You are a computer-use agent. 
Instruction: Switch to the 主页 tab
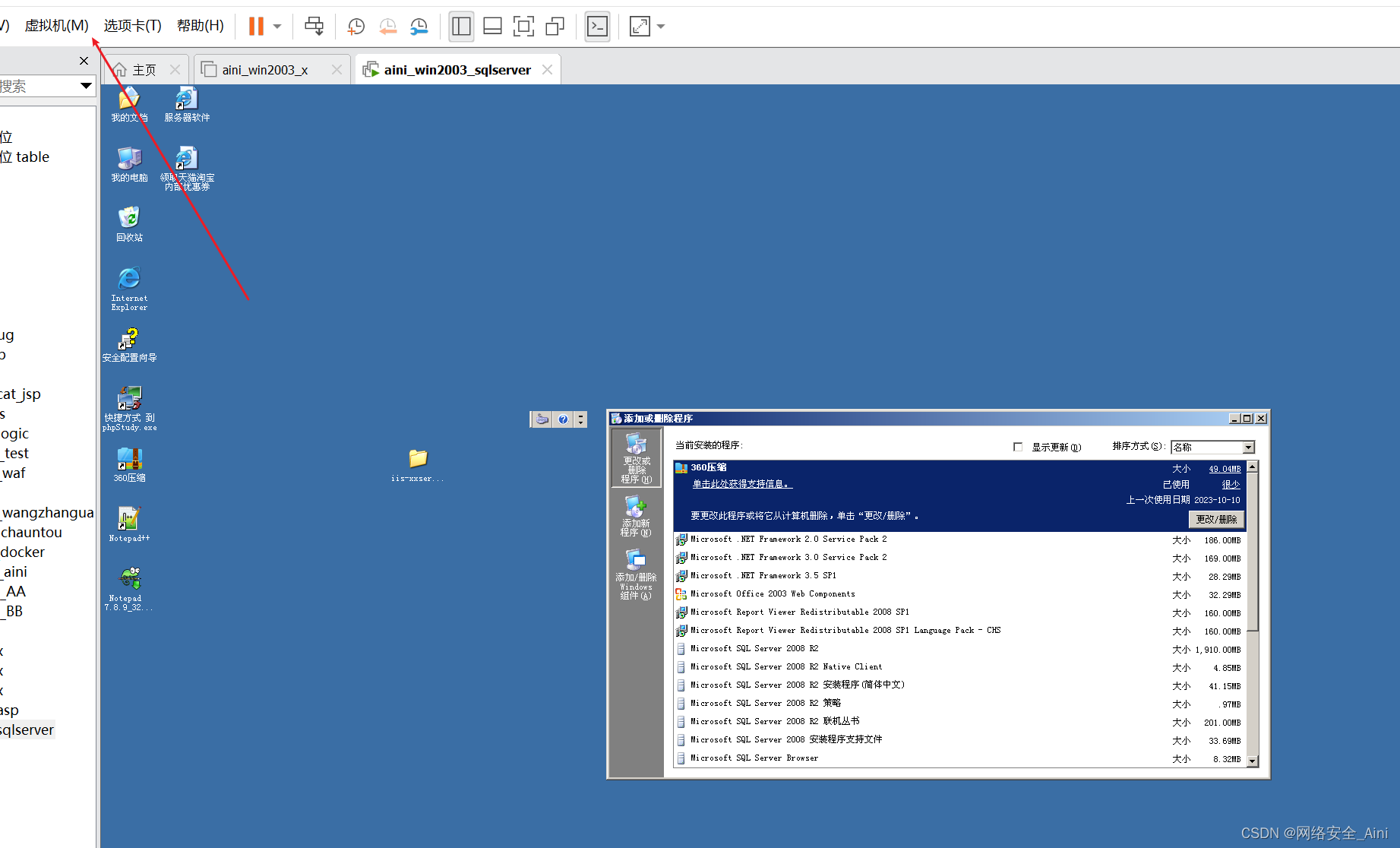(144, 70)
